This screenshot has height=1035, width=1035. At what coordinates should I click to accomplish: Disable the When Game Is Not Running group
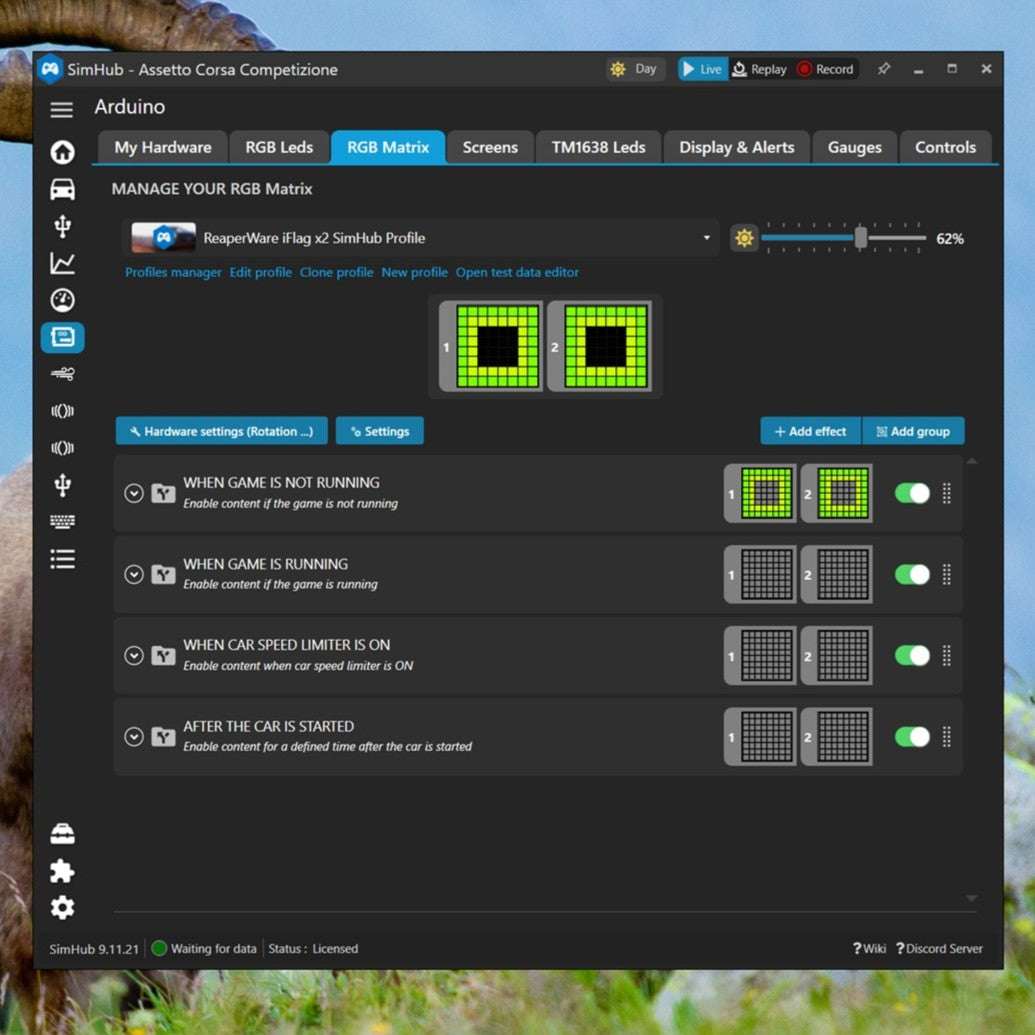point(912,493)
